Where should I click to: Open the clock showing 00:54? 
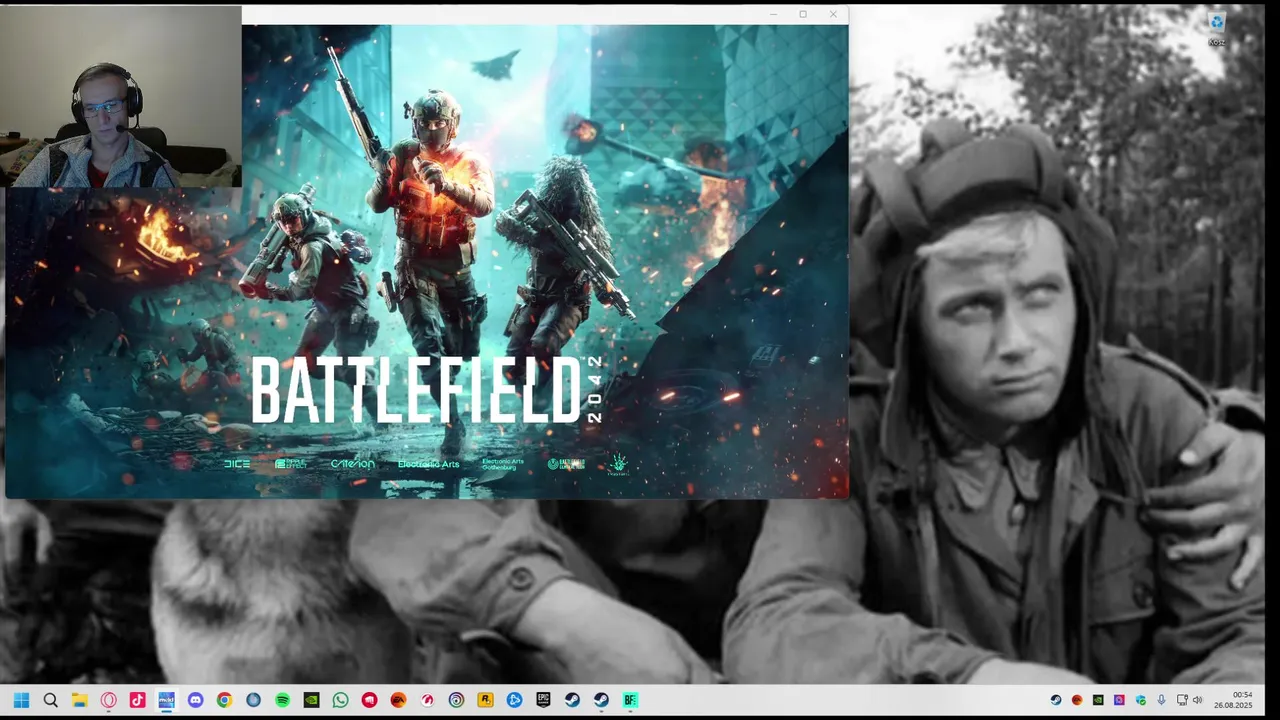coord(1233,700)
